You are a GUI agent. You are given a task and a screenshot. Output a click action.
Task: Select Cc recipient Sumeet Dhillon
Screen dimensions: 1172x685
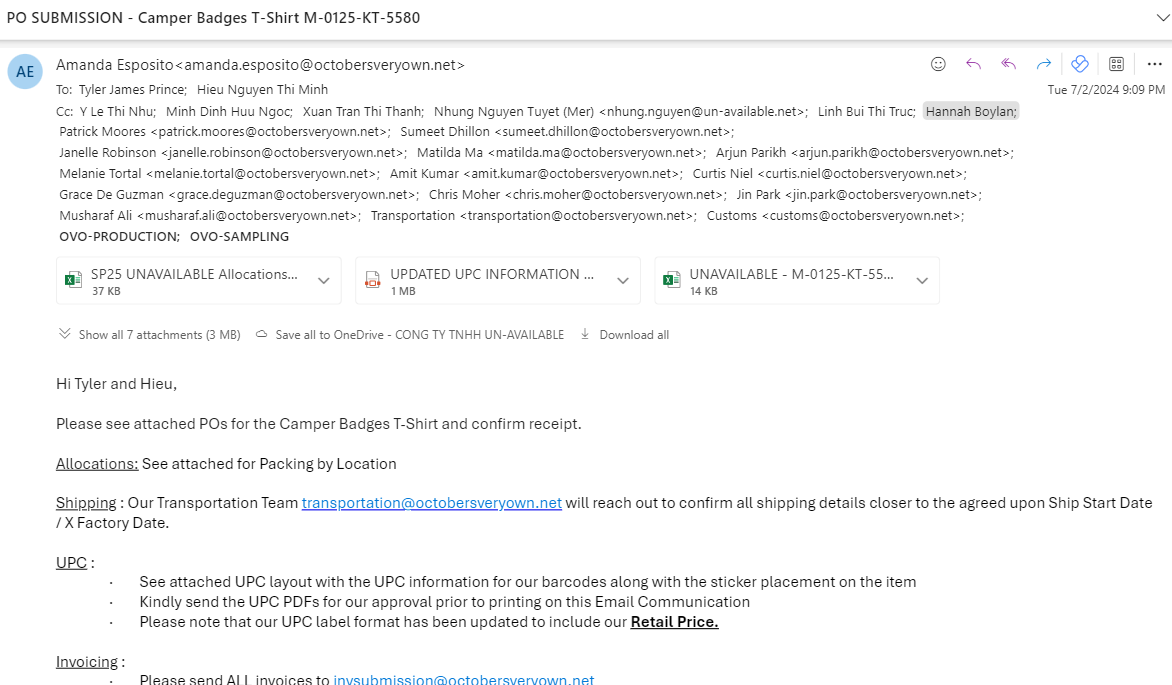[567, 132]
